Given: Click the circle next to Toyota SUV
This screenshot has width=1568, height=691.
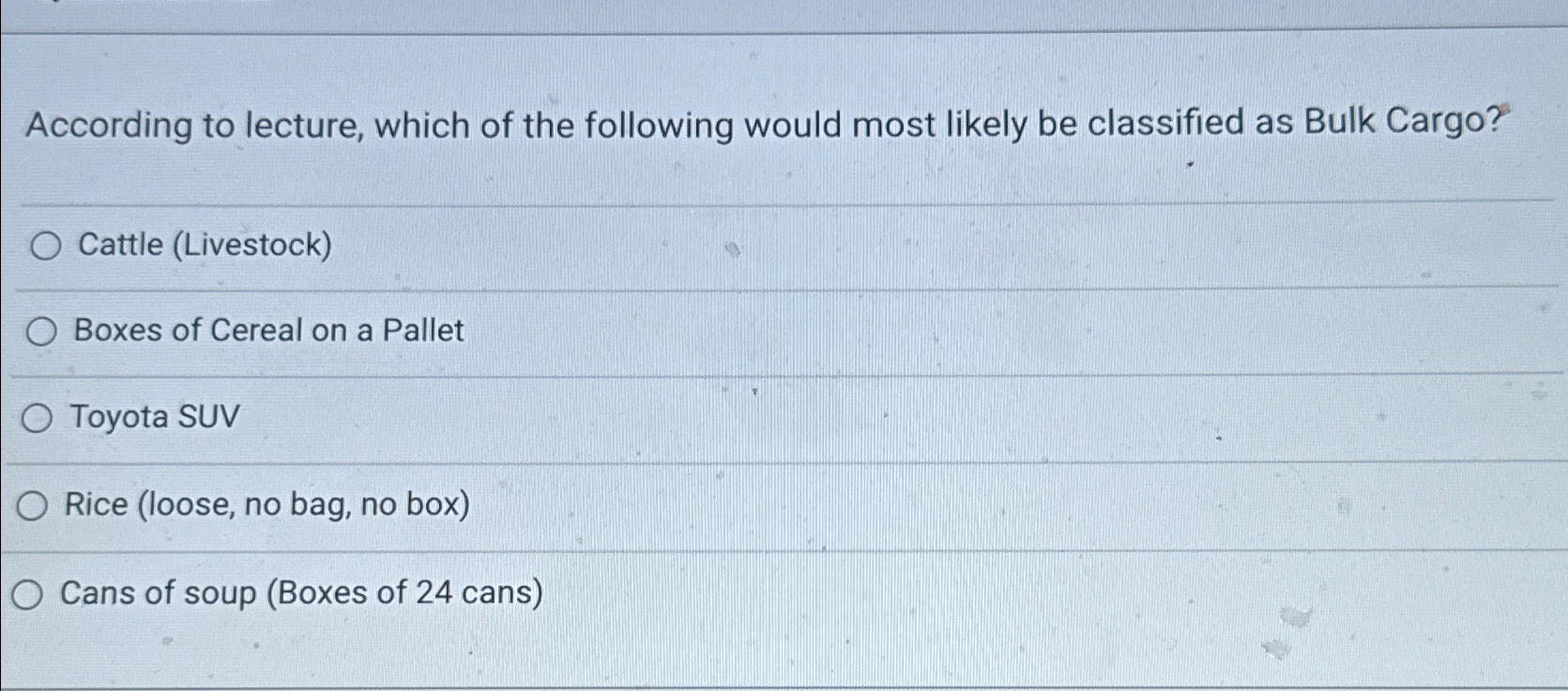Looking at the screenshot, I should click(x=38, y=419).
